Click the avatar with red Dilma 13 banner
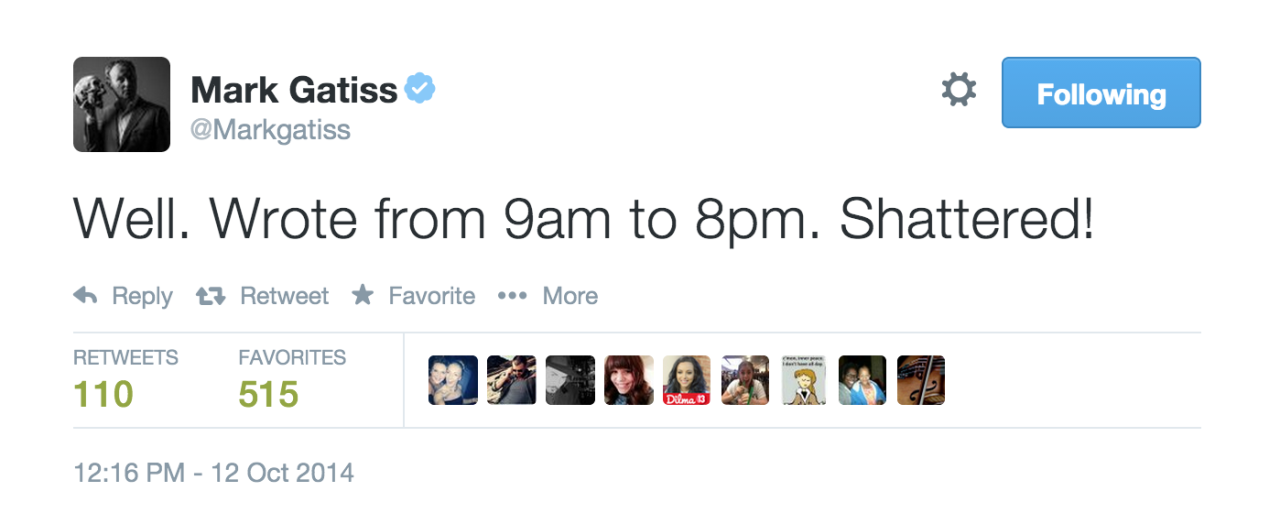The height and width of the screenshot is (513, 1280). (687, 380)
